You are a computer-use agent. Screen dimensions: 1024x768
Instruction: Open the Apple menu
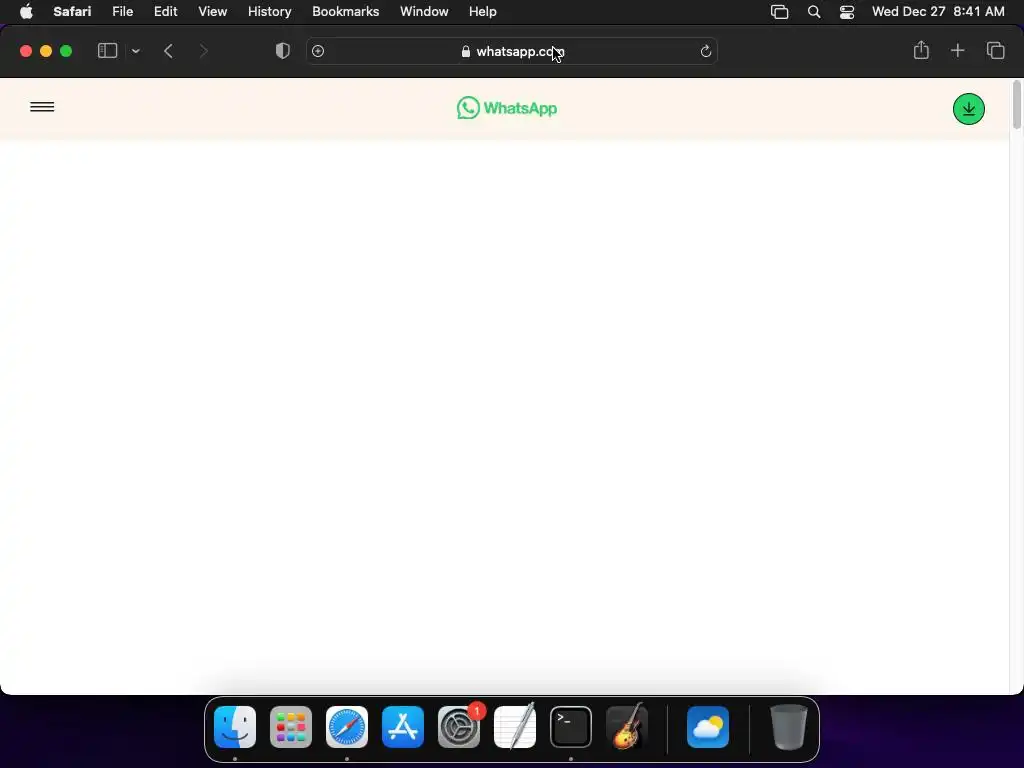(x=26, y=11)
